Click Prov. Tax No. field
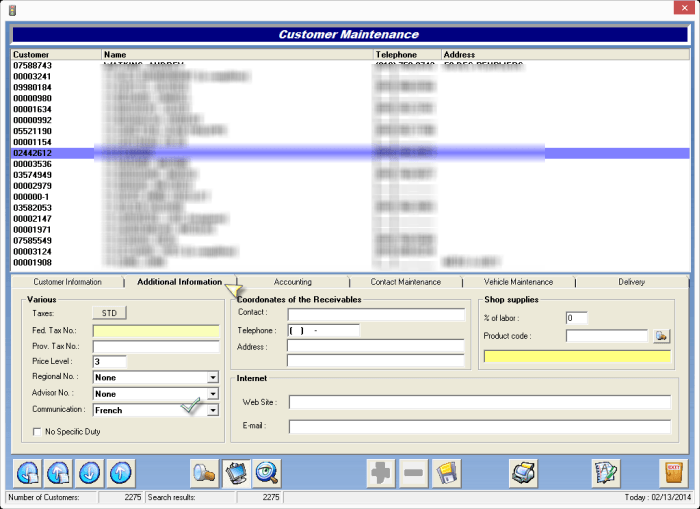This screenshot has height=509, width=700. 156,346
